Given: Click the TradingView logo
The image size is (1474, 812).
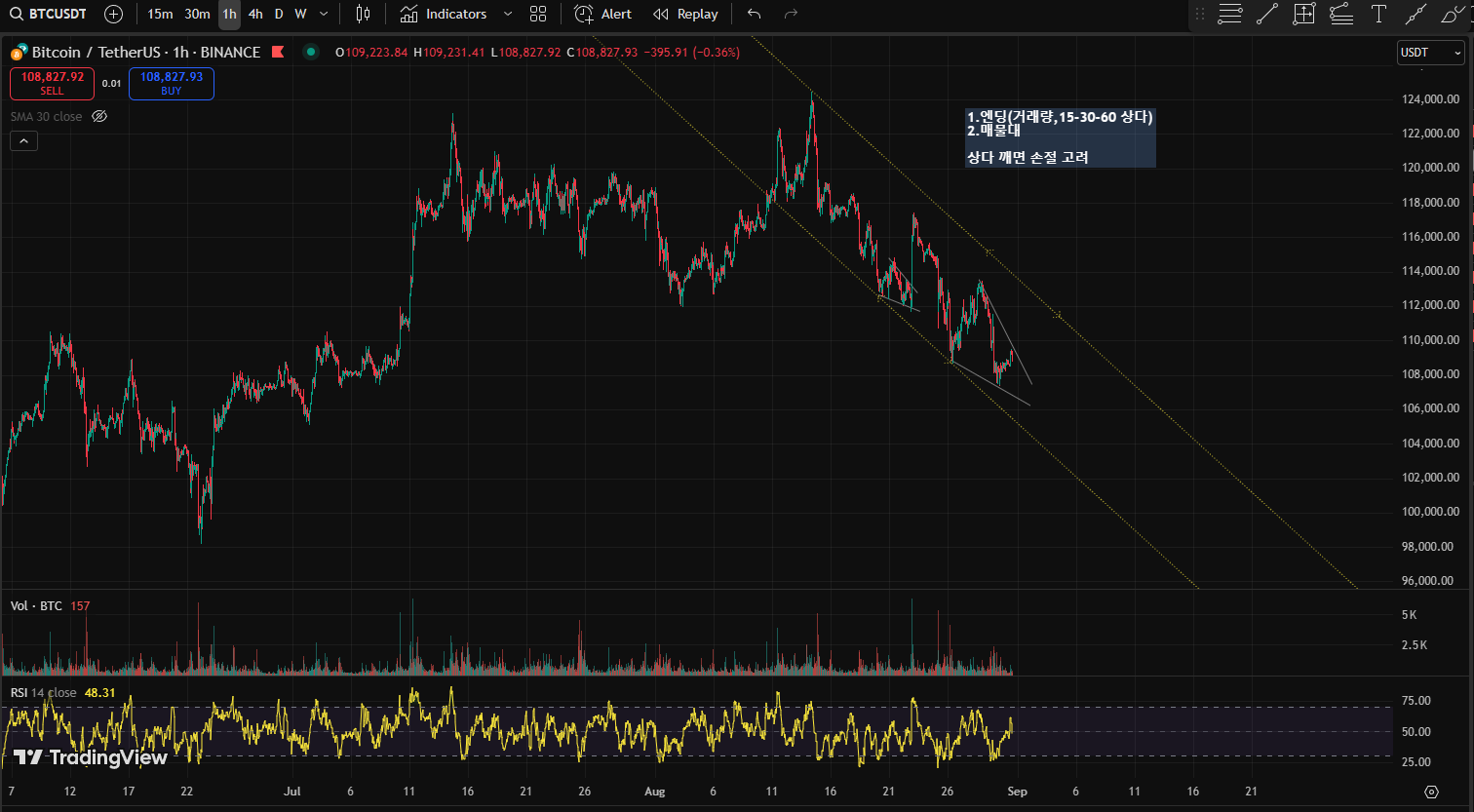Looking at the screenshot, I should click(x=90, y=757).
